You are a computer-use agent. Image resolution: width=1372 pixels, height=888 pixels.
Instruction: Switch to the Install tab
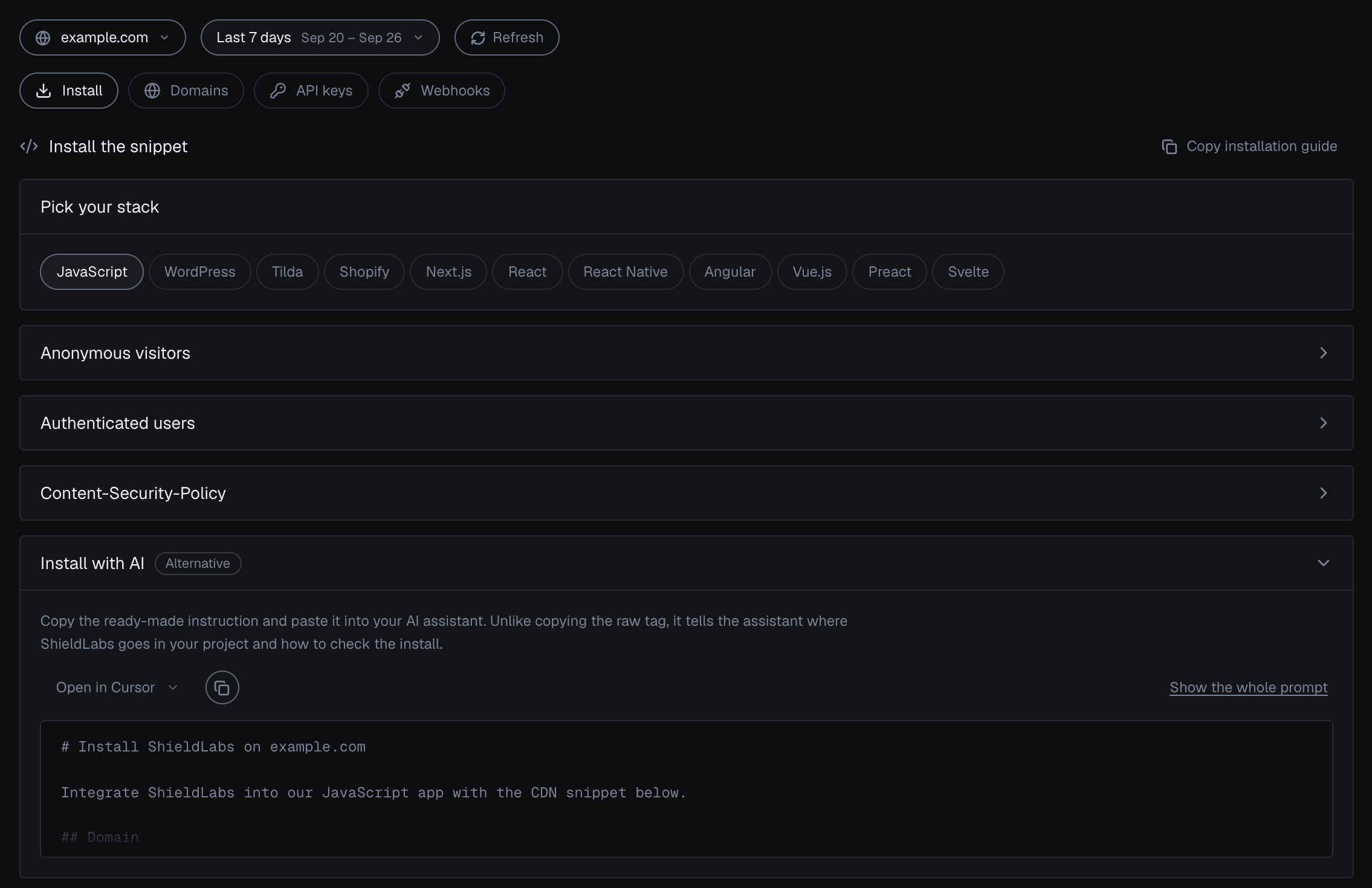click(x=69, y=91)
